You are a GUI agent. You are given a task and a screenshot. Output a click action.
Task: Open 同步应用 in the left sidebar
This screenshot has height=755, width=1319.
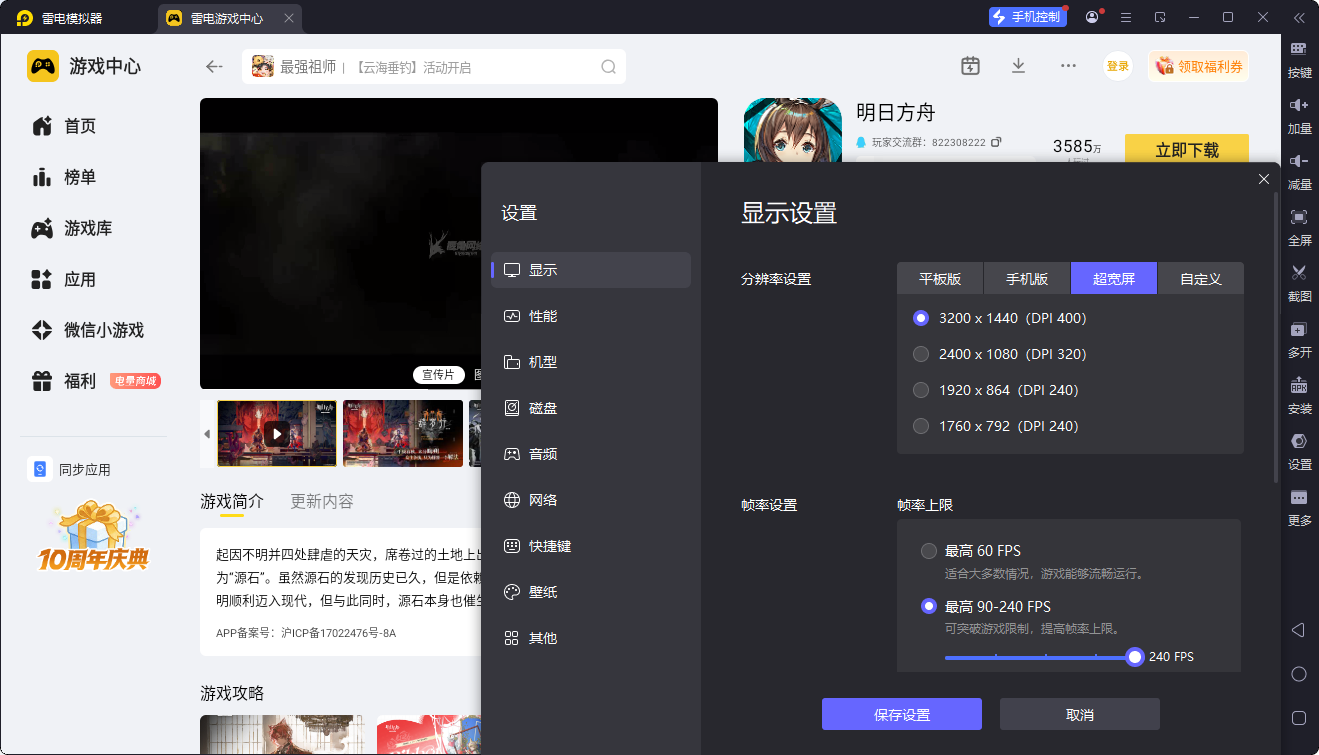(70, 469)
